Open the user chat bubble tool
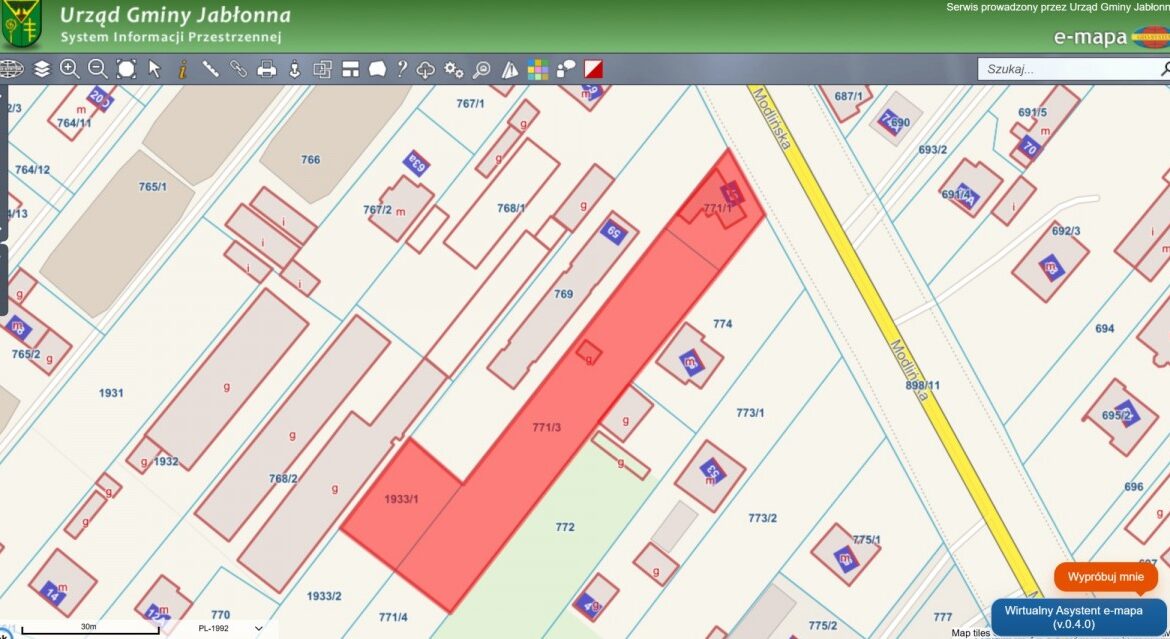The width and height of the screenshot is (1170, 639). point(566,69)
